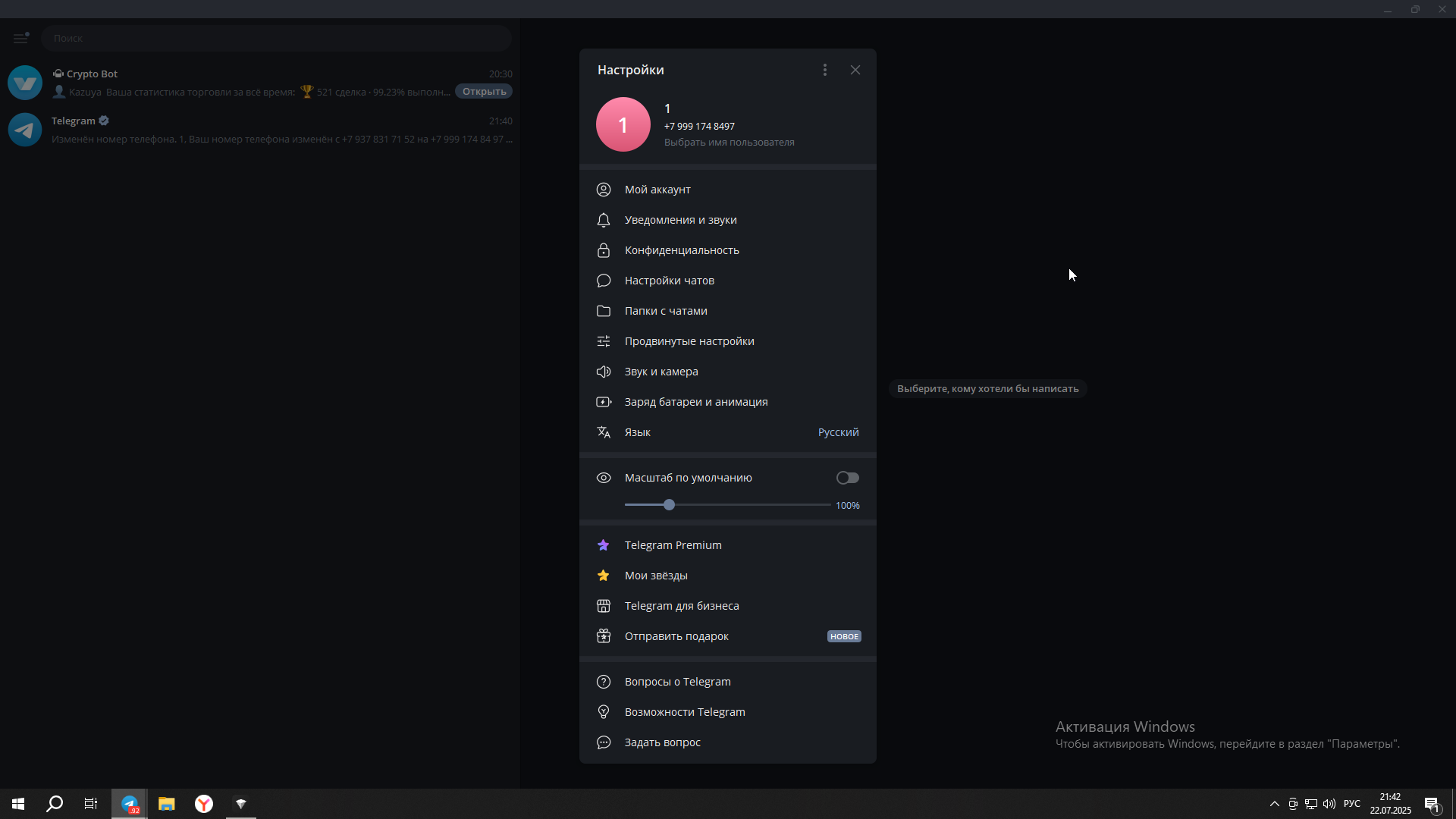1456x819 pixels.
Task: Open Звук и камера settings
Action: (x=728, y=372)
